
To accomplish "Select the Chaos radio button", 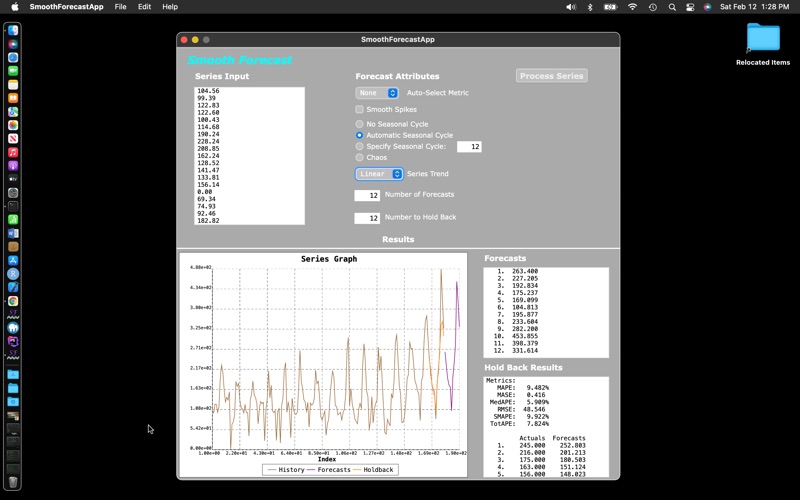I will point(359,157).
